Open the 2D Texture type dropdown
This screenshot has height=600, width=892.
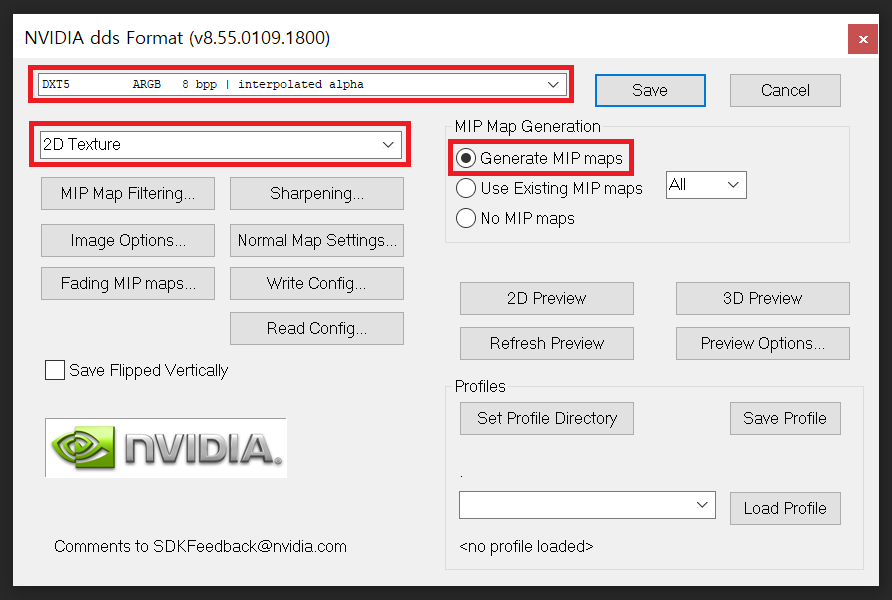221,144
